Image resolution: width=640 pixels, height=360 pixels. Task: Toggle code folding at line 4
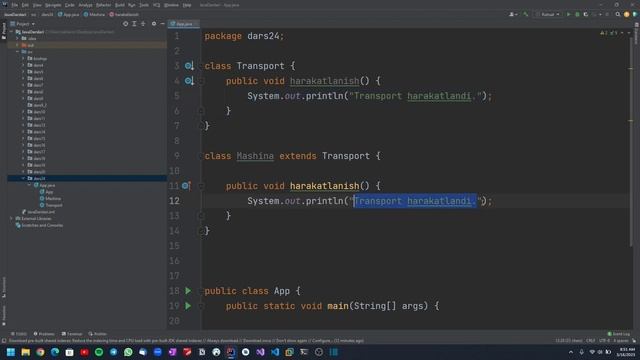(x=201, y=81)
